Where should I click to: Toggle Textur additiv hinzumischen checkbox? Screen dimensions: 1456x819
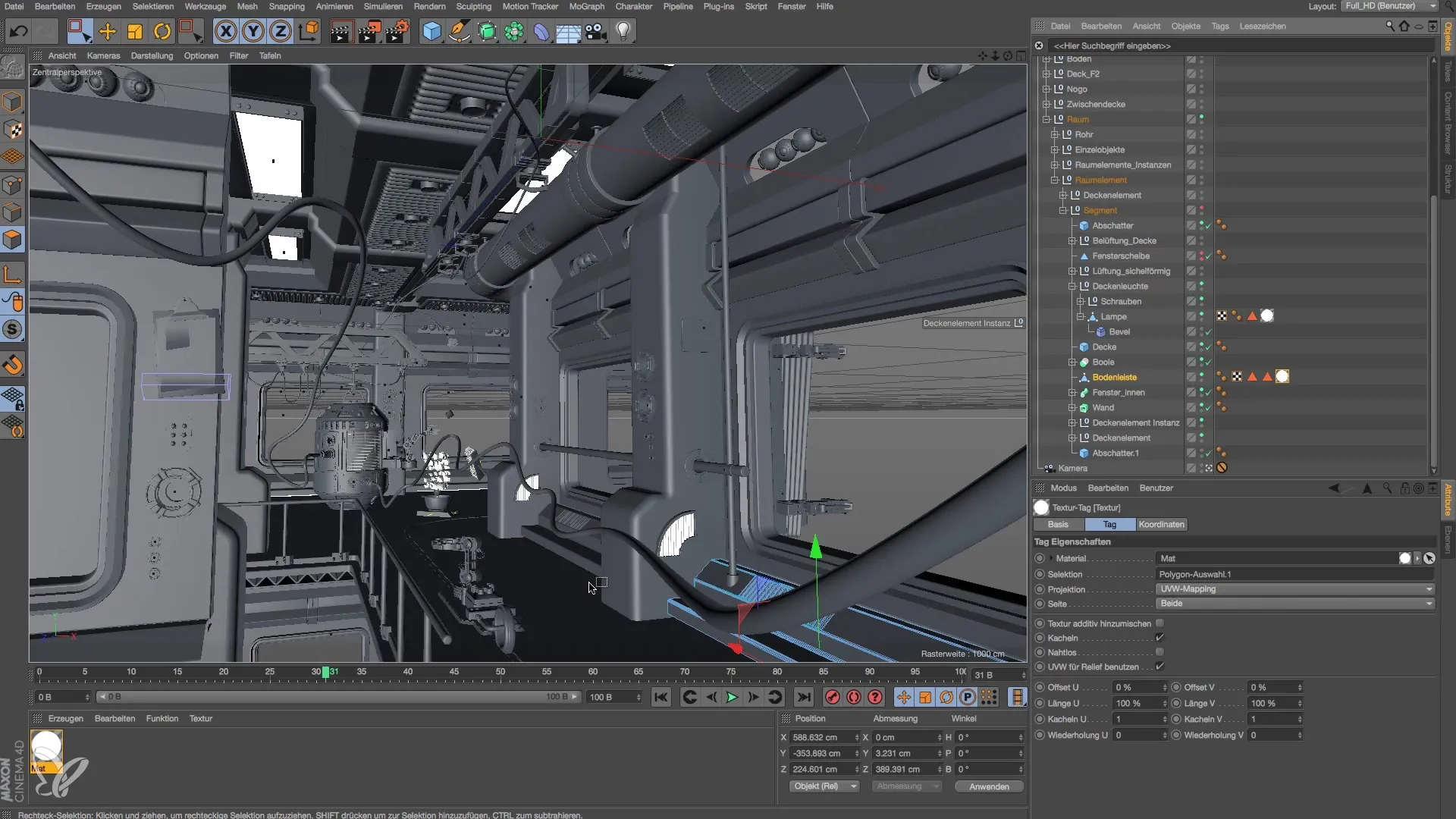[x=1159, y=623]
